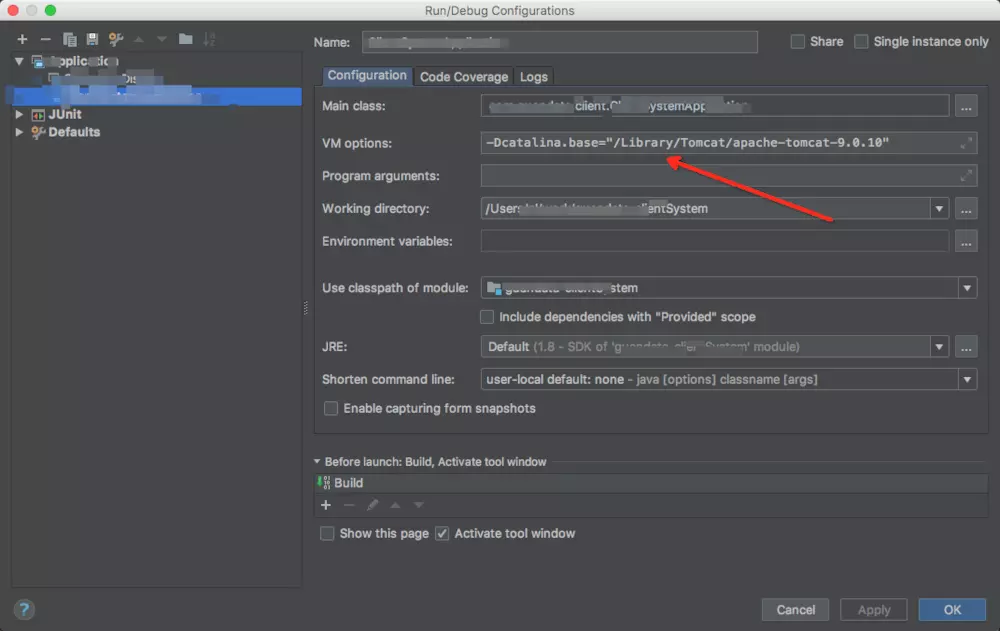Move Before launch task down
This screenshot has width=1000, height=631.
click(x=418, y=505)
